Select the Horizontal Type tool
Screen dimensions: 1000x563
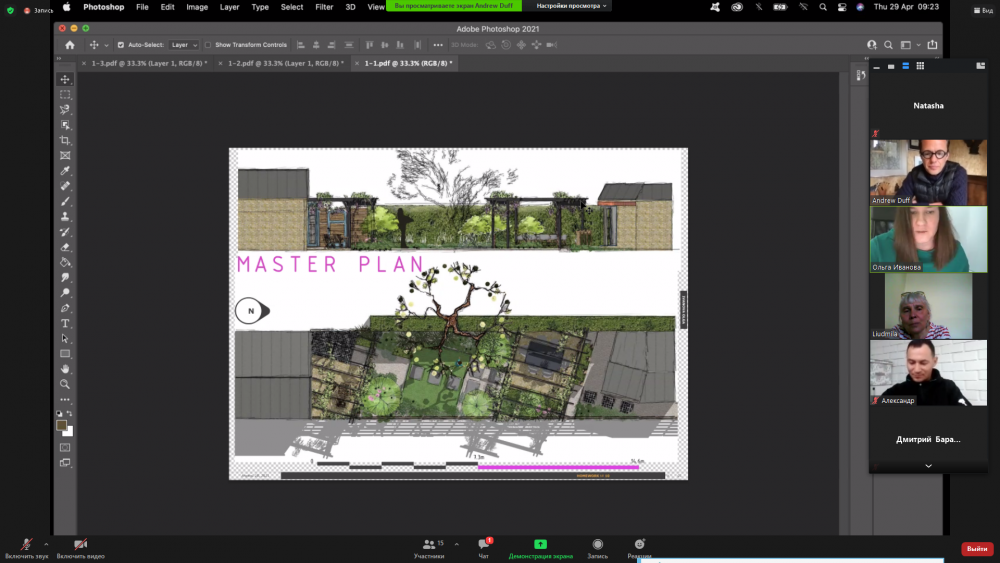tap(65, 323)
